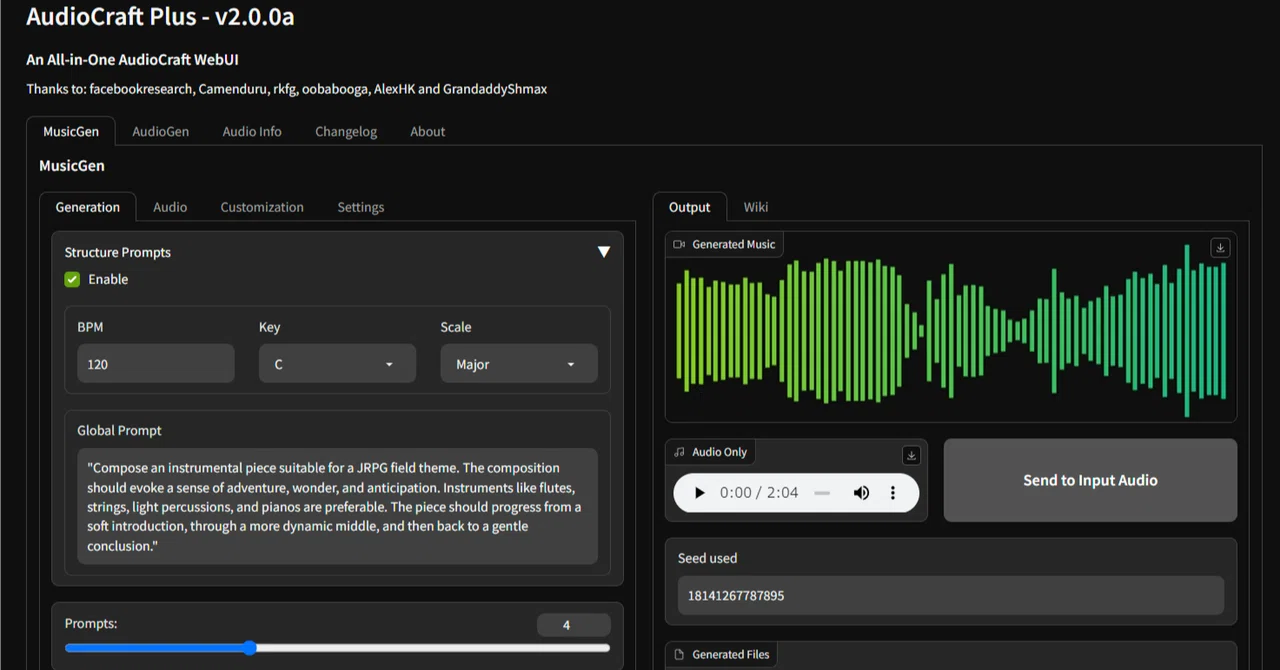This screenshot has width=1280, height=670.
Task: Click the Audio Only music note icon
Action: click(x=679, y=452)
